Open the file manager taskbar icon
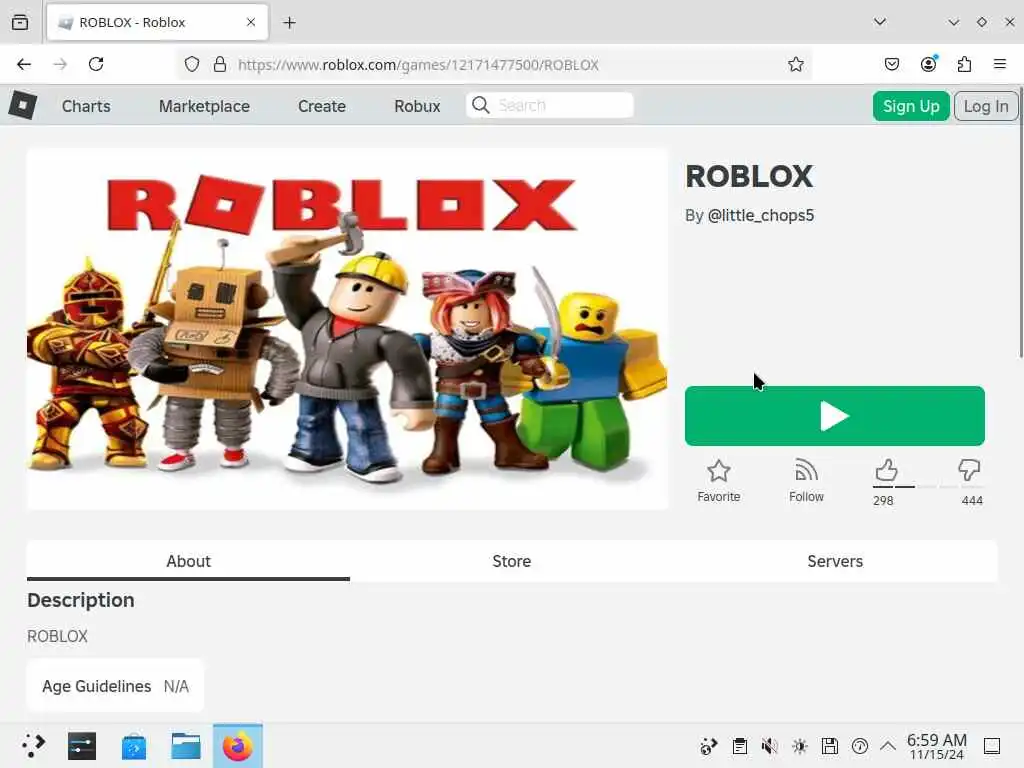The image size is (1024, 768). pos(185,746)
